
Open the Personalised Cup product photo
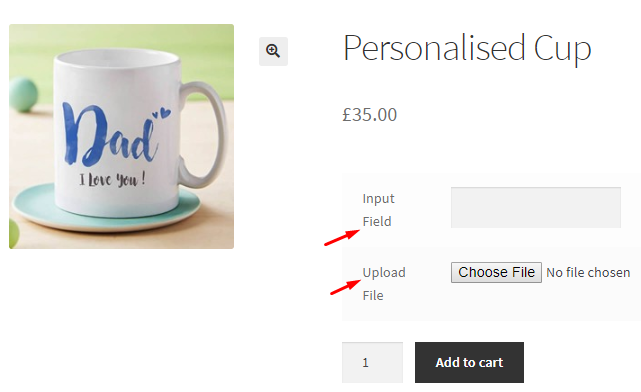coord(121,136)
